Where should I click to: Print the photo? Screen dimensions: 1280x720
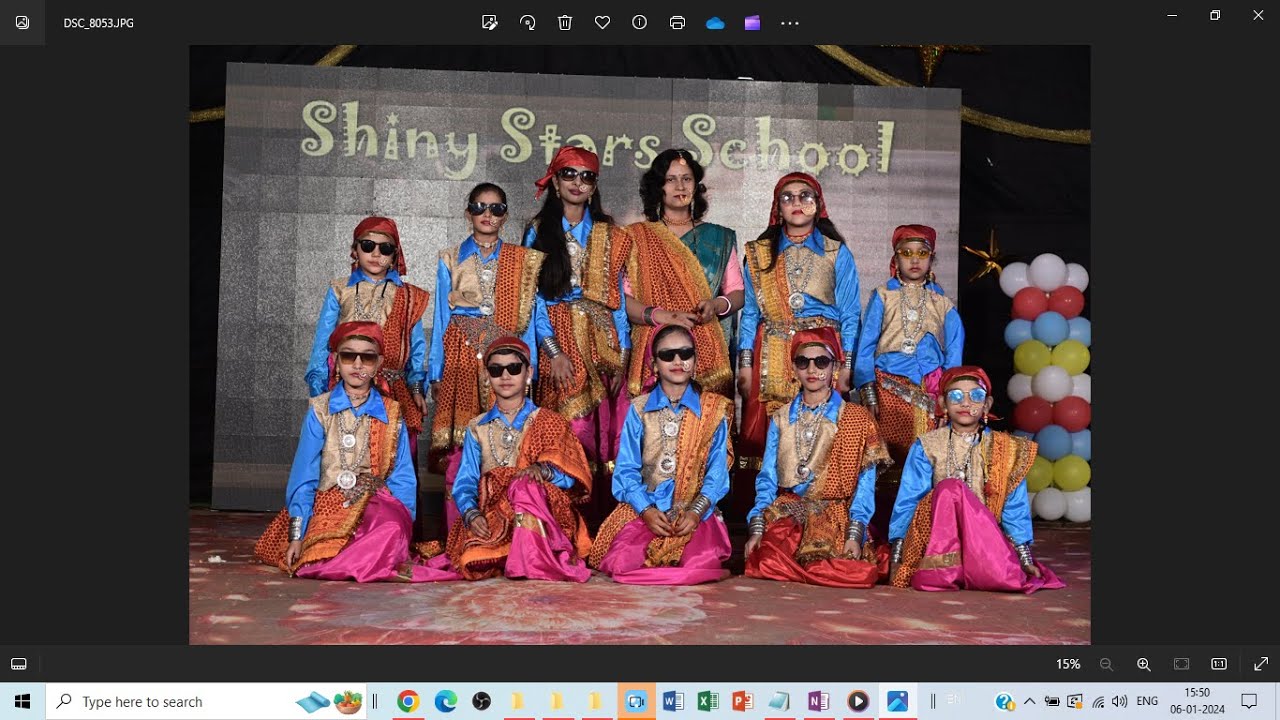click(x=677, y=22)
